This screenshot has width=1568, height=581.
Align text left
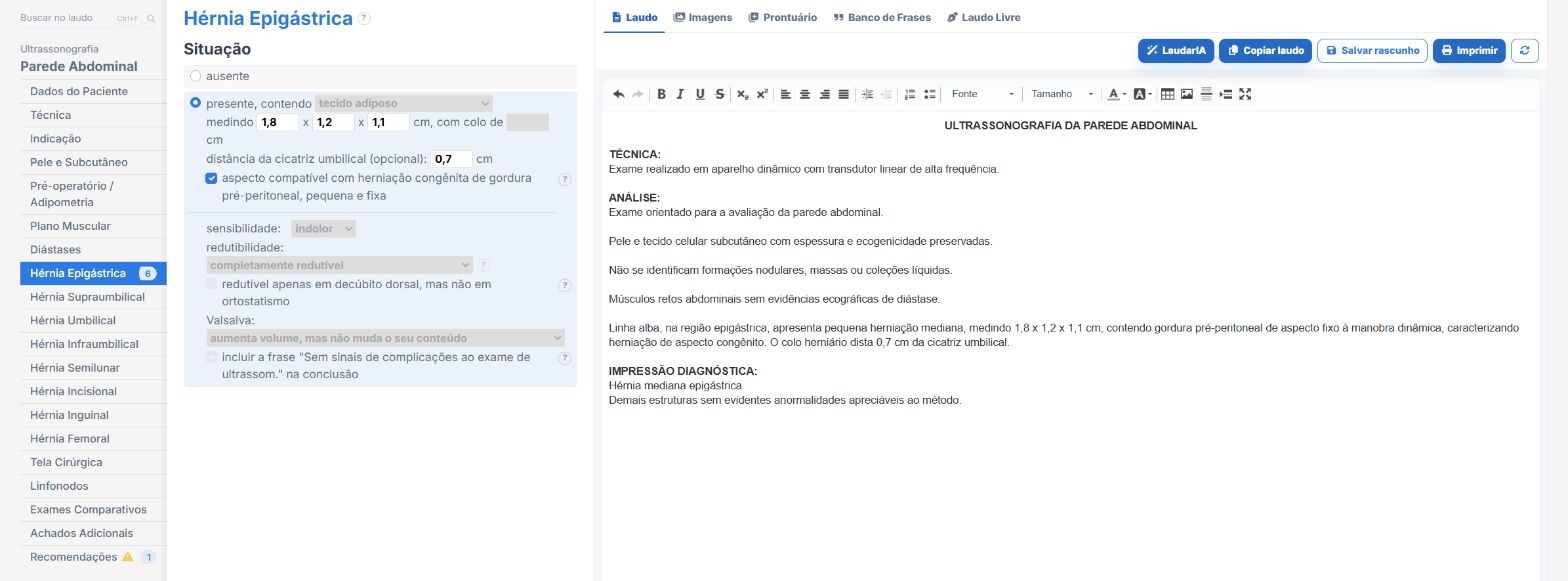[785, 94]
